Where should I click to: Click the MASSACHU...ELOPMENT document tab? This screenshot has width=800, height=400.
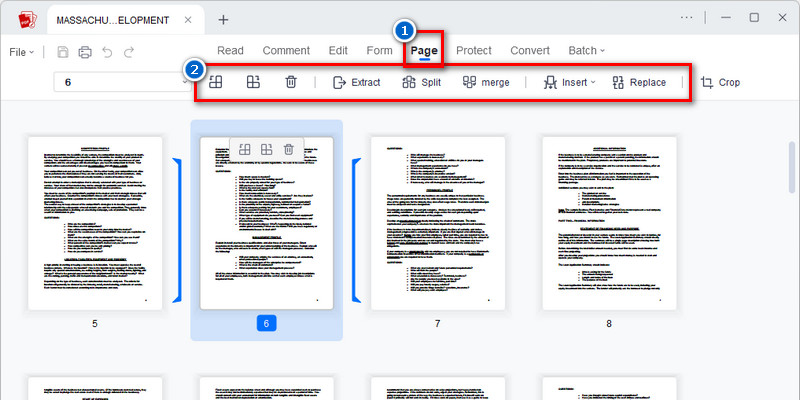click(126, 20)
